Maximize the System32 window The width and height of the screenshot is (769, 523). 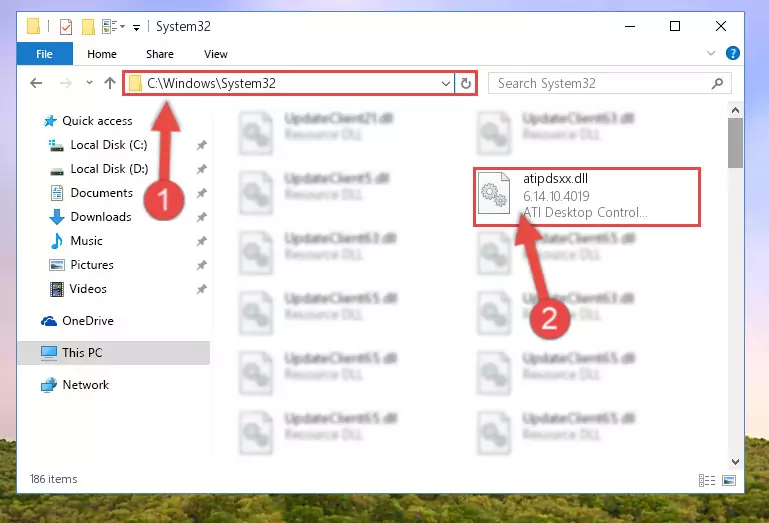coord(675,26)
